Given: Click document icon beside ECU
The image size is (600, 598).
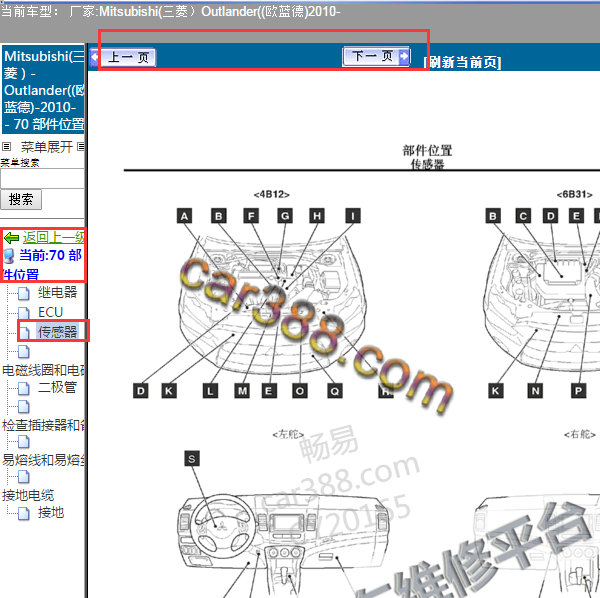Looking at the screenshot, I should pyautogui.click(x=24, y=313).
